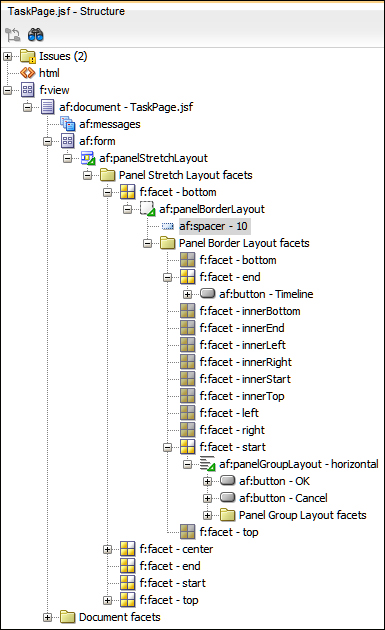
Task: Select the af:button - Timeline button icon
Action: pos(207,294)
